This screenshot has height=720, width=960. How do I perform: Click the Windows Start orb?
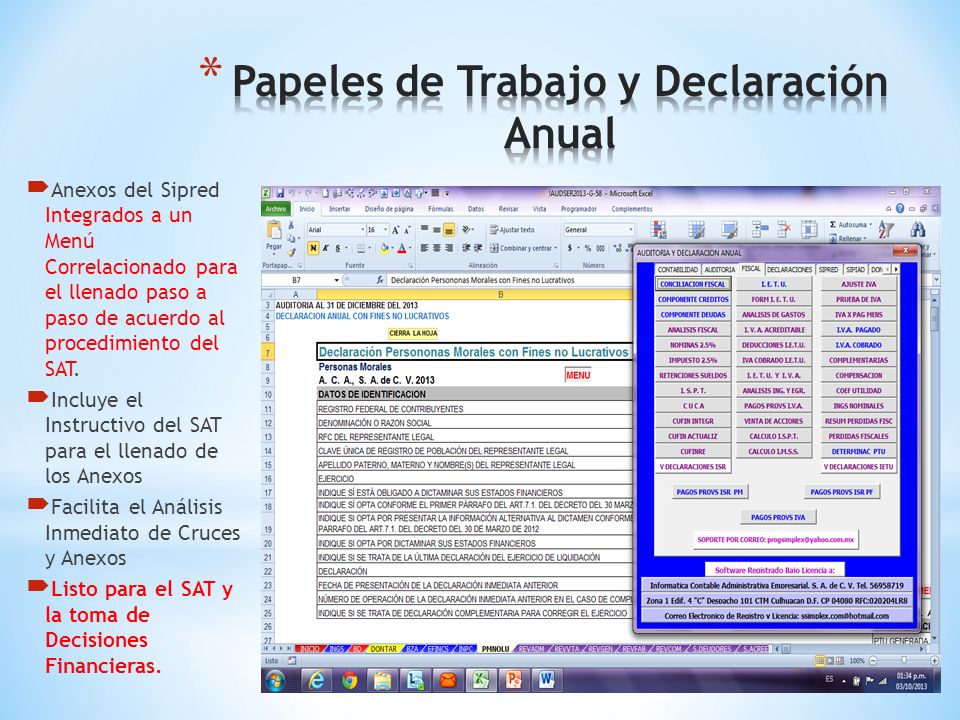[276, 680]
